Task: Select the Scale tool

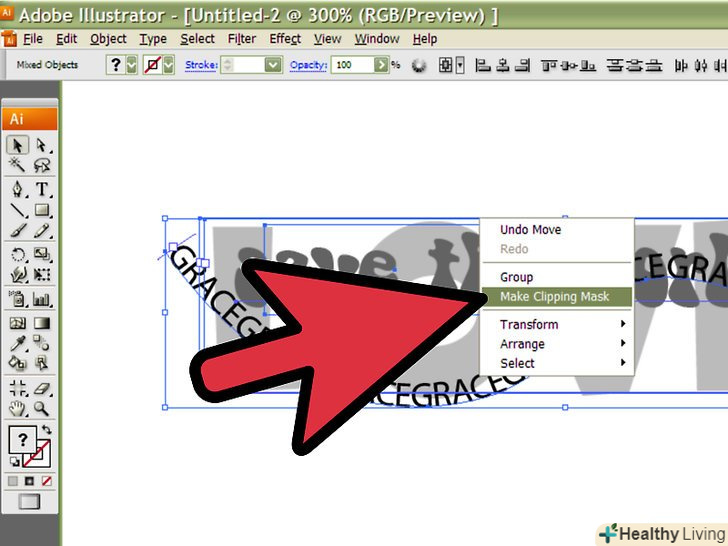Action: tap(42, 254)
